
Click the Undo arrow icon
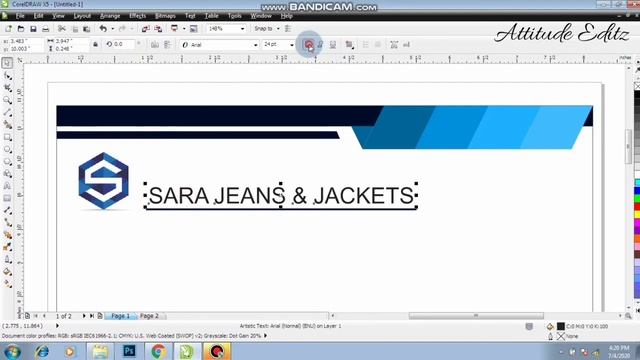[103, 29]
